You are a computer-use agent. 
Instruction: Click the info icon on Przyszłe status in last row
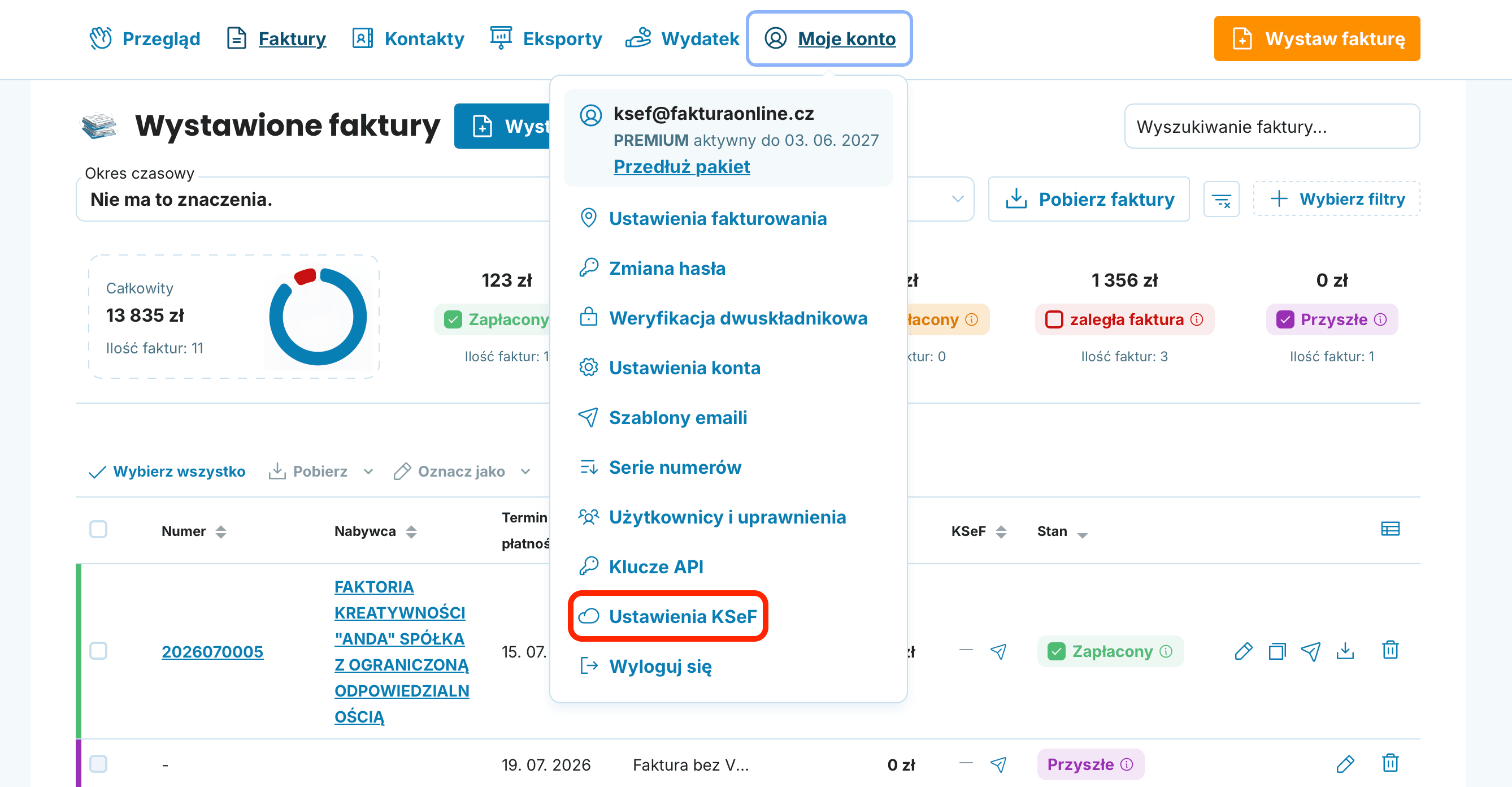click(1126, 764)
